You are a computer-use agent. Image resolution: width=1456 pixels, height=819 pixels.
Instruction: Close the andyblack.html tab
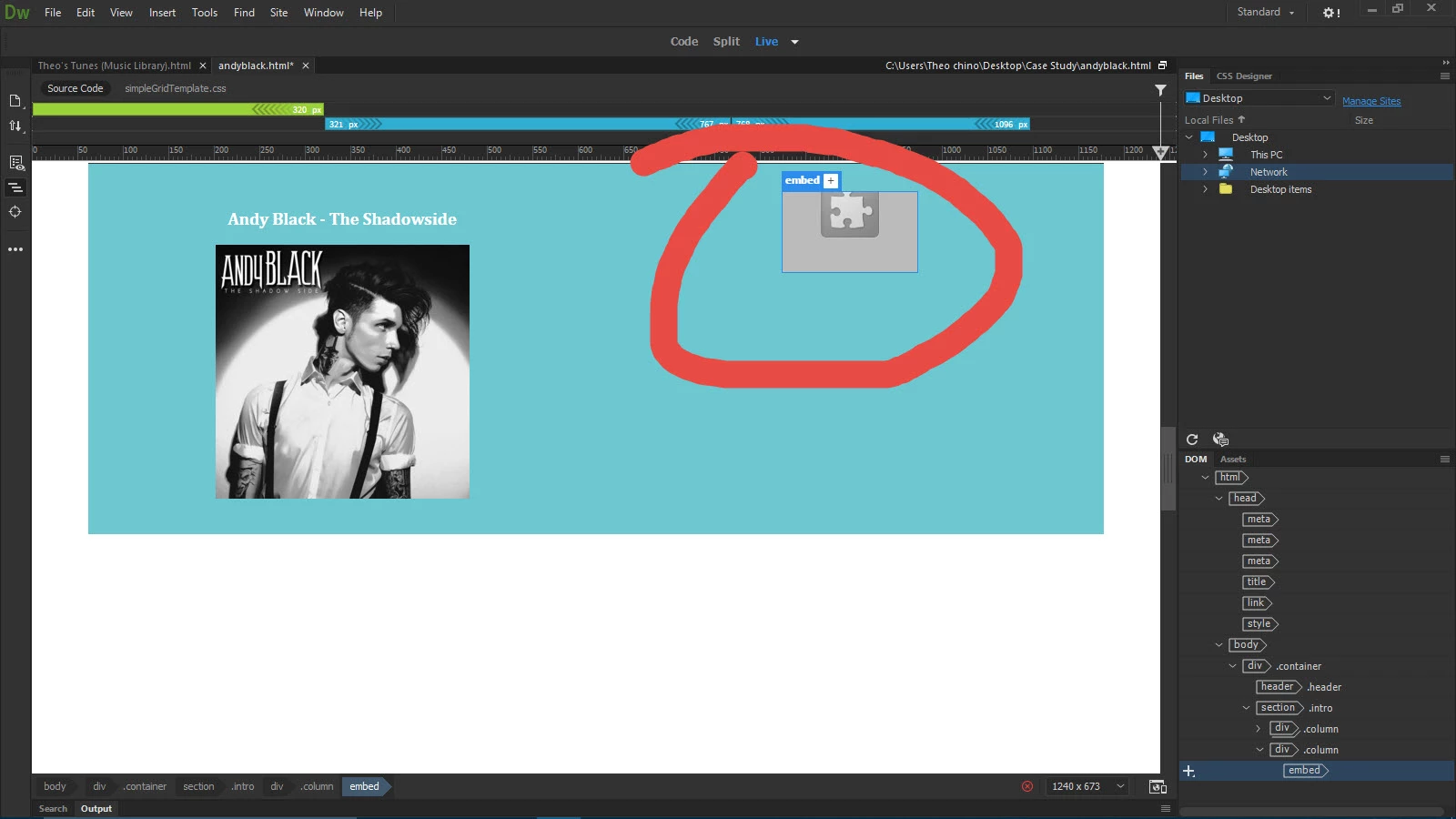[306, 66]
